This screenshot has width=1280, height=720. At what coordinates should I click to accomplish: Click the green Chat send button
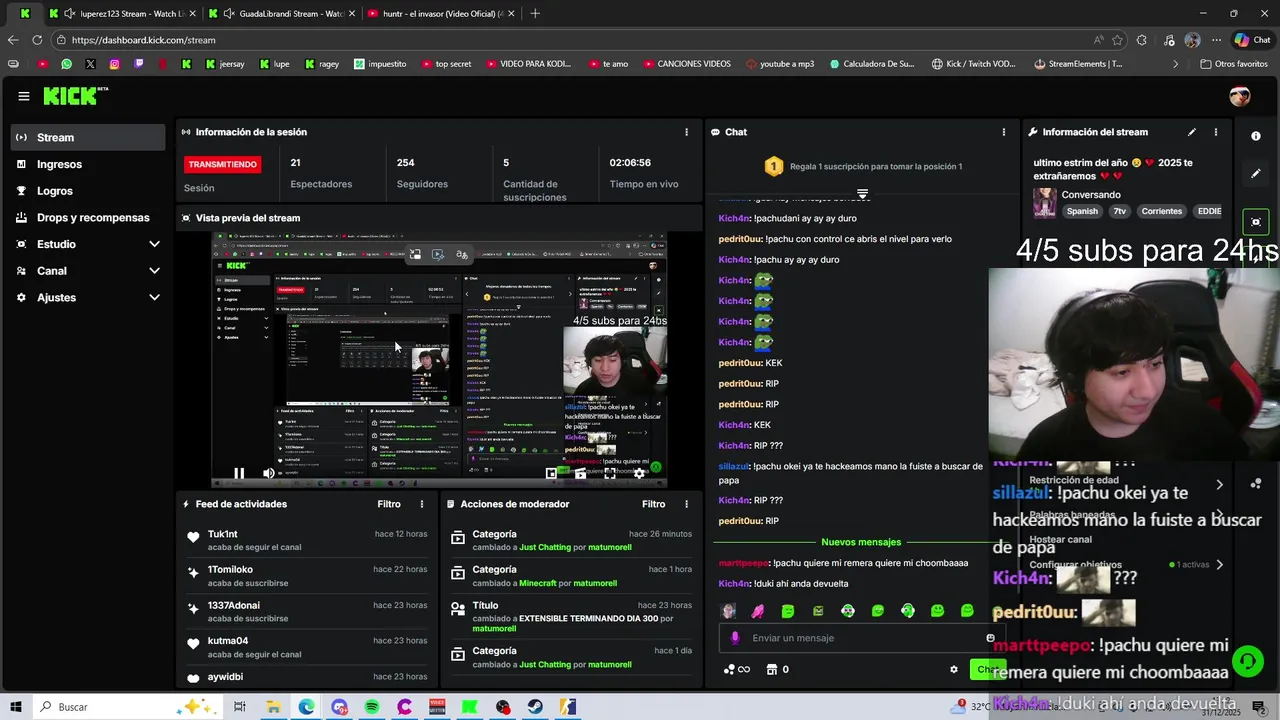click(988, 670)
